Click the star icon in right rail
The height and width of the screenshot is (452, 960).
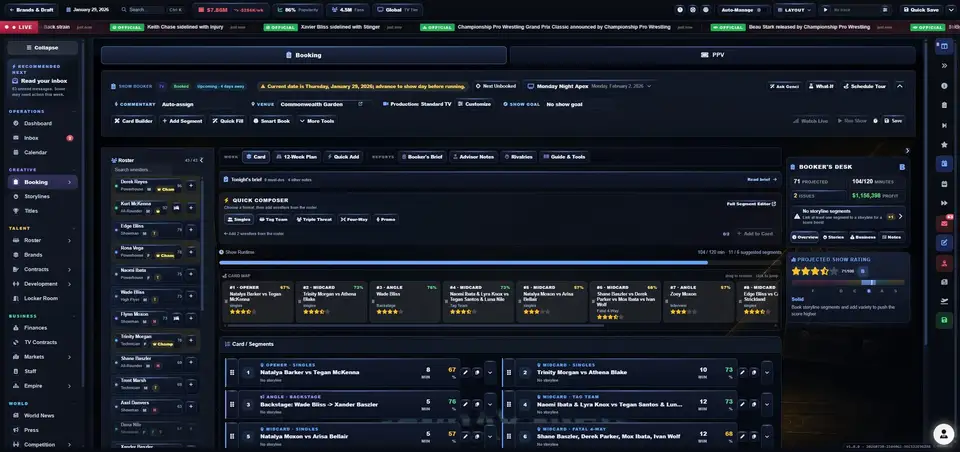click(x=944, y=145)
